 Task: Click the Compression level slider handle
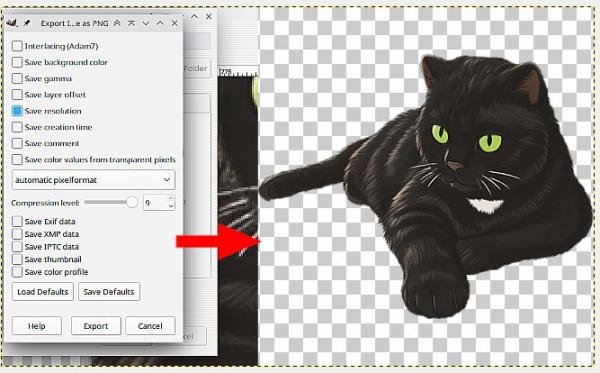(132, 202)
